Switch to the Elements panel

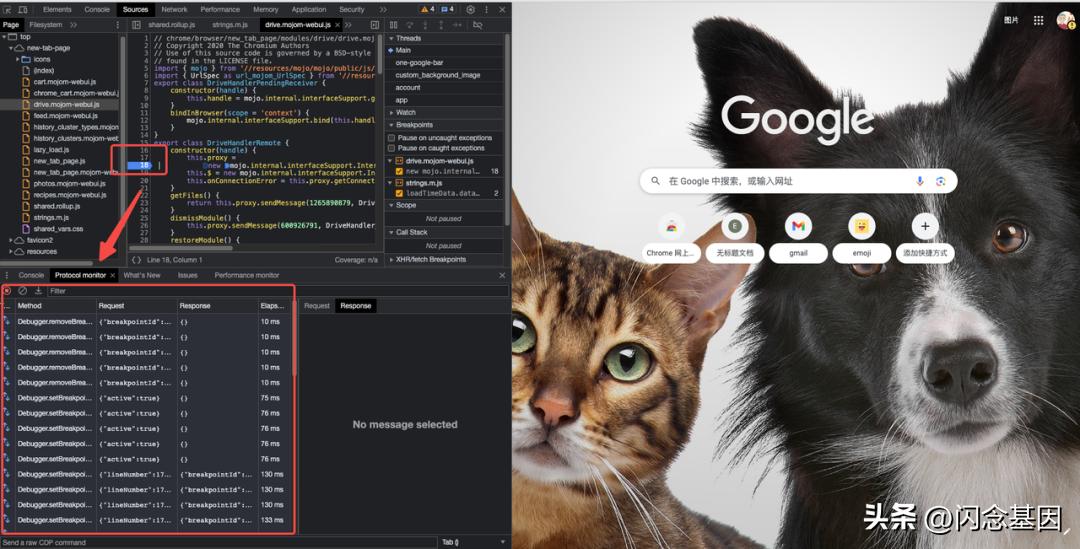click(x=57, y=10)
